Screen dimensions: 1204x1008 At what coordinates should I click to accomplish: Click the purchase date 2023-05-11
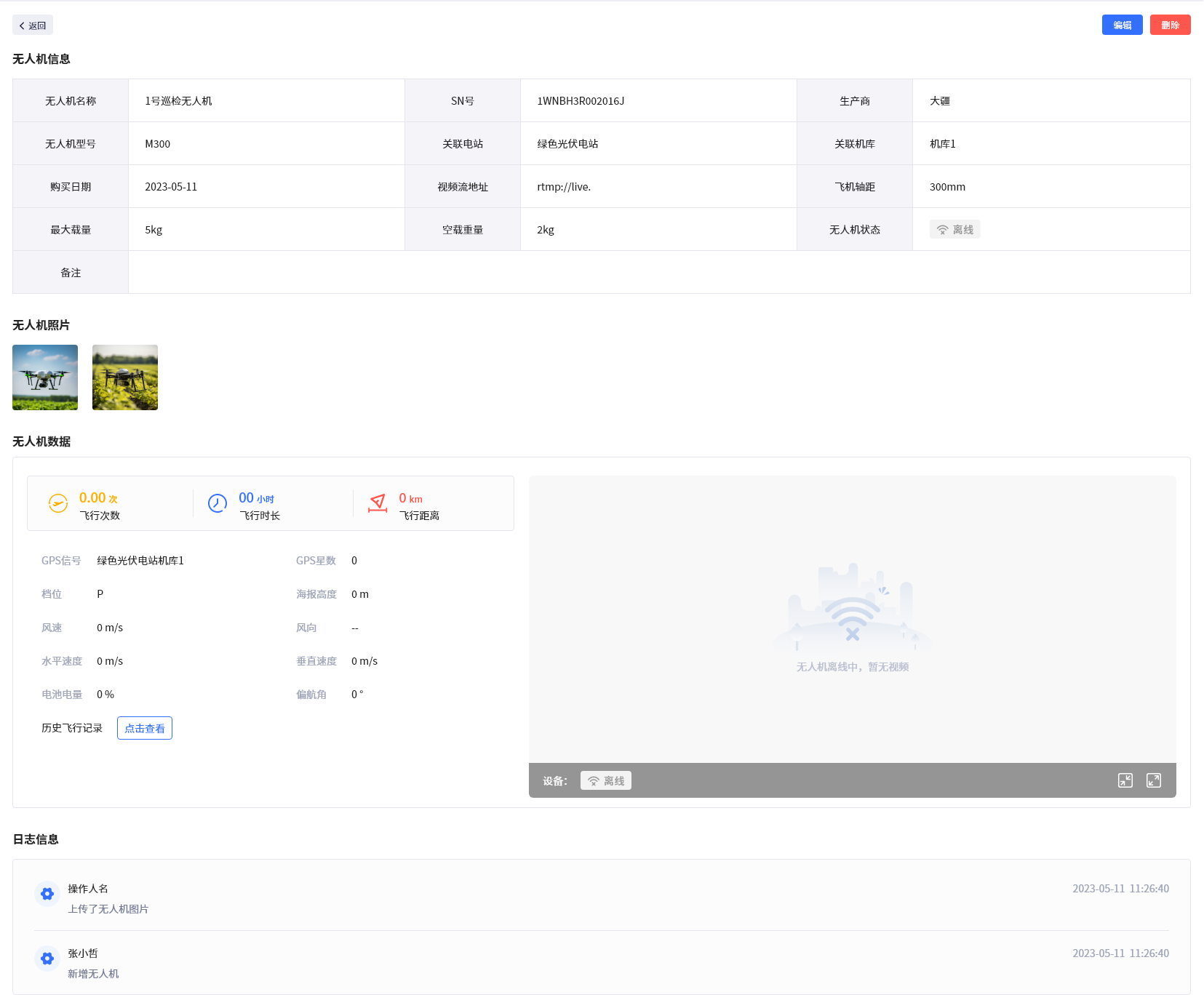(x=171, y=187)
